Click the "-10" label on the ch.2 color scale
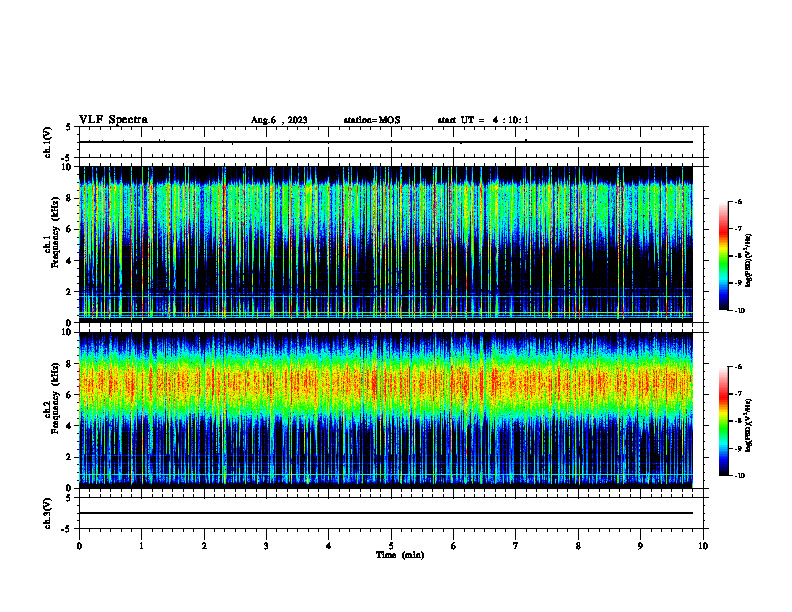The width and height of the screenshot is (792, 612). (x=739, y=476)
